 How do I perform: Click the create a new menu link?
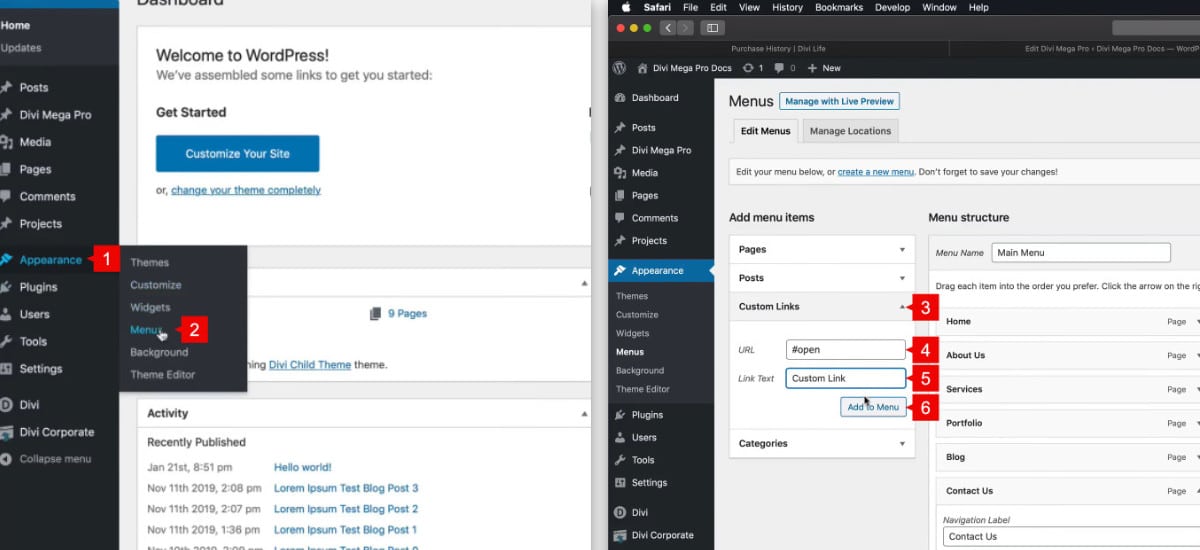[875, 172]
